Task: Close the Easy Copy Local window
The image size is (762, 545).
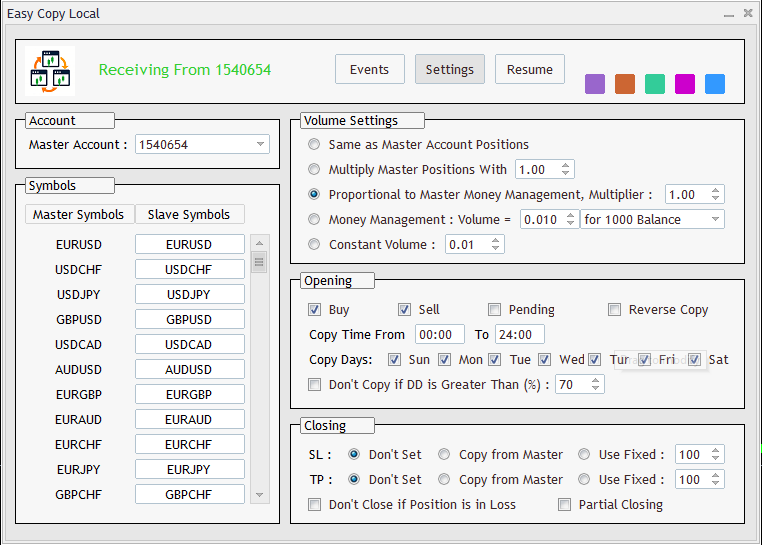Action: point(748,13)
